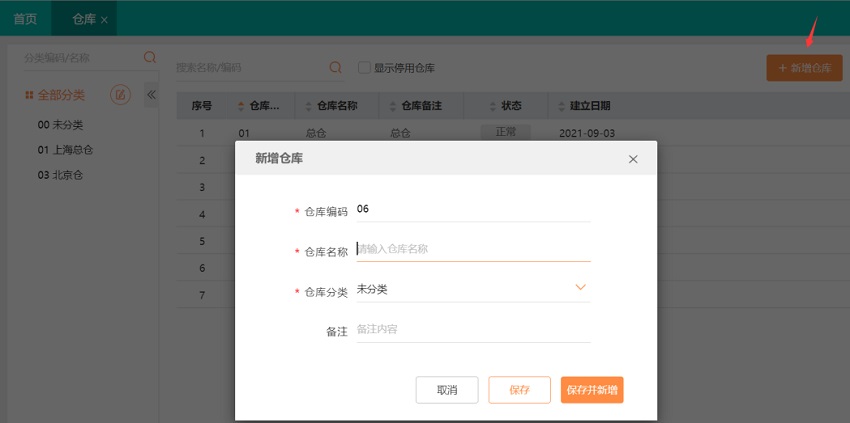
Task: Sort by 仓库名称 column arrows
Action: click(308, 105)
